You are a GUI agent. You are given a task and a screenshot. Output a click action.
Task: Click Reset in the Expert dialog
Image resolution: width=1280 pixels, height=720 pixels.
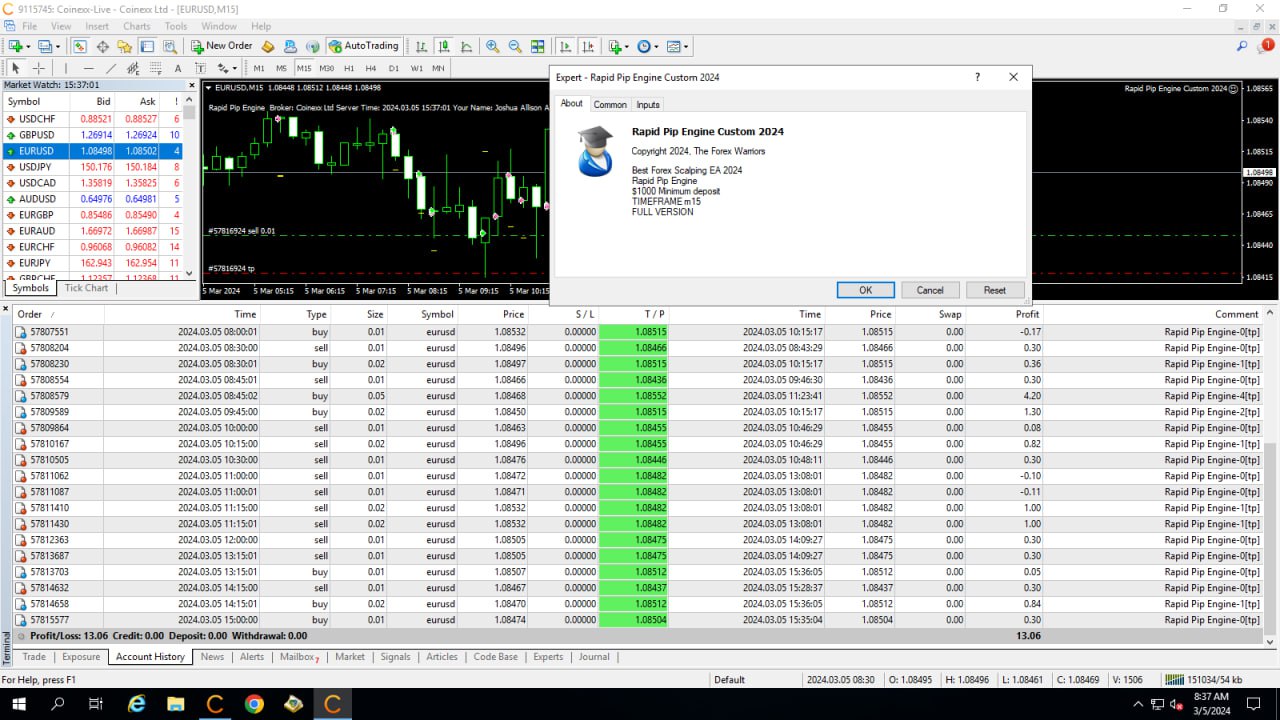tap(995, 290)
